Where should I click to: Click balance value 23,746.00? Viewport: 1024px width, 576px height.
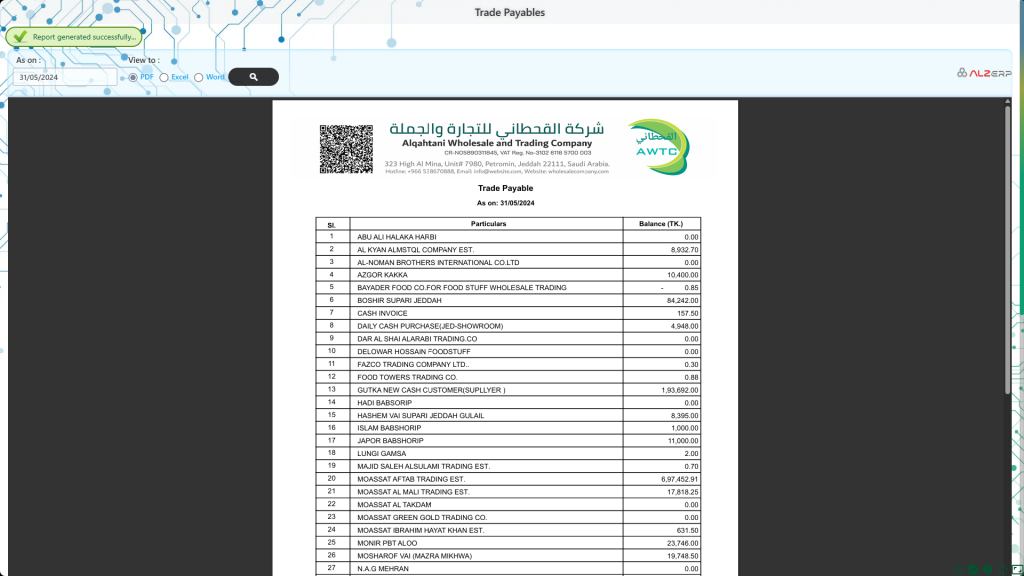682,543
